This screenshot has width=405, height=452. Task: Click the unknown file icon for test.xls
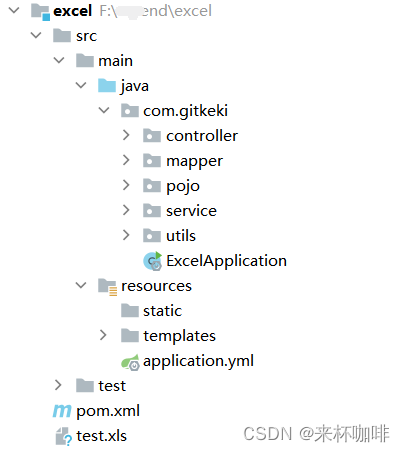tap(63, 436)
